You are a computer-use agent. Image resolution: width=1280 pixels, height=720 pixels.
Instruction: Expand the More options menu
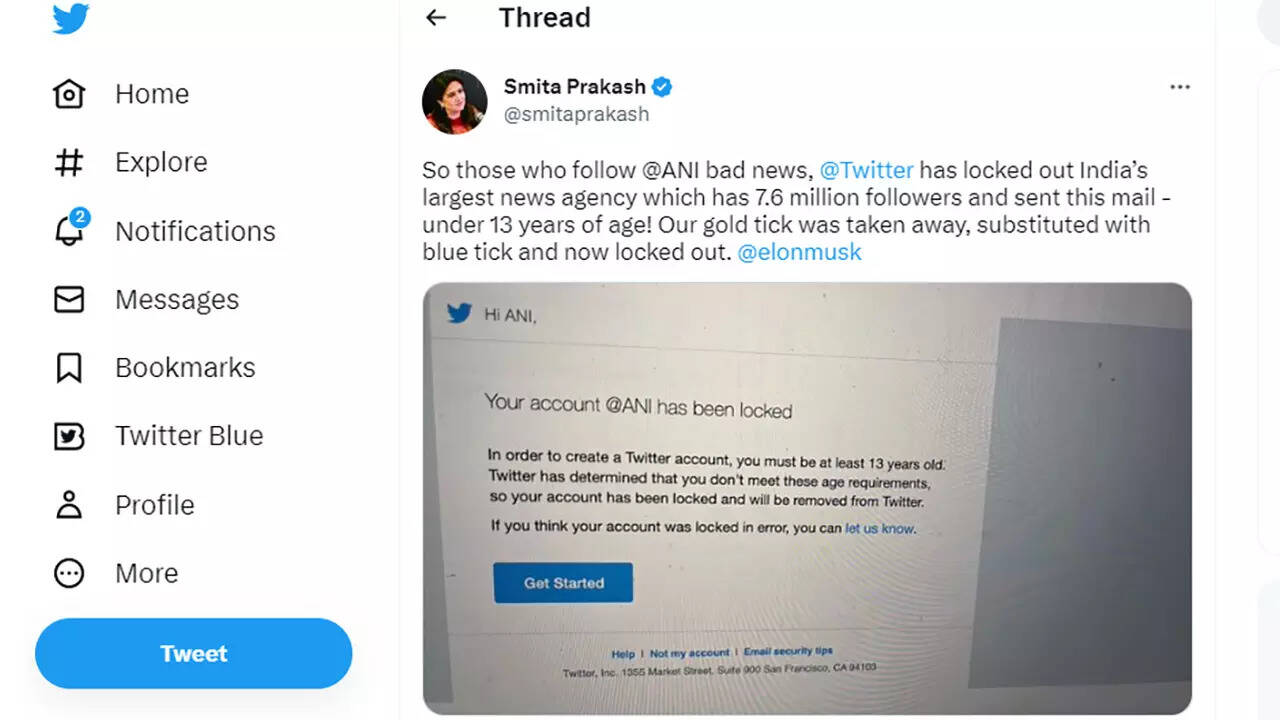coord(69,573)
